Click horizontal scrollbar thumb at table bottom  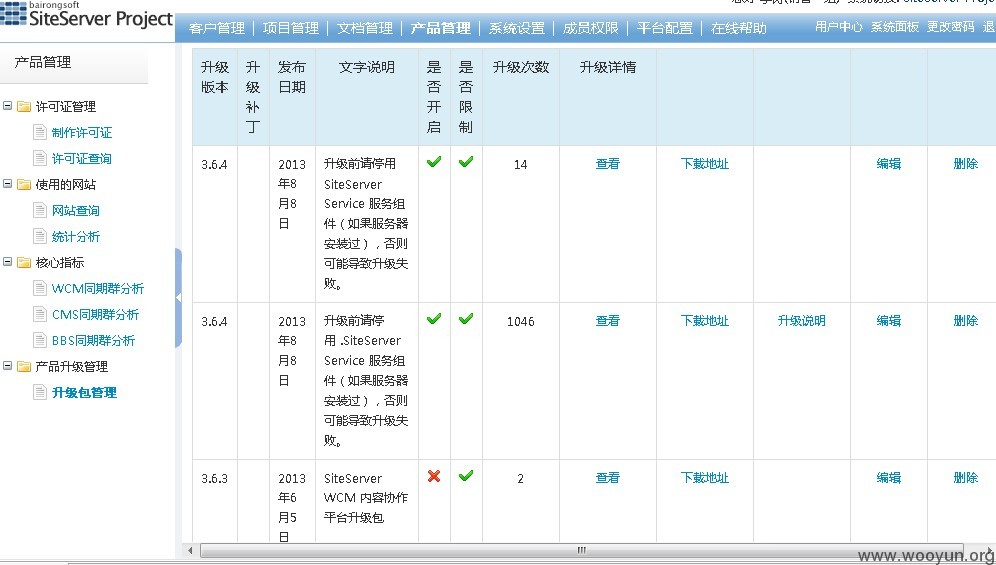pos(581,550)
